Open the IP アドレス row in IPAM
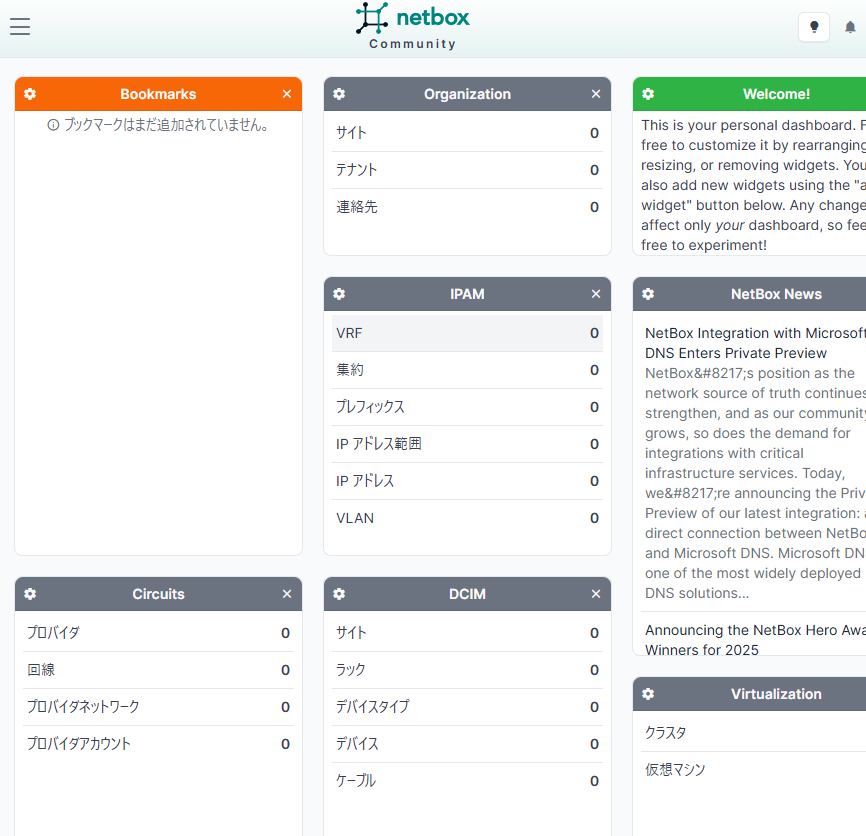 pos(467,481)
